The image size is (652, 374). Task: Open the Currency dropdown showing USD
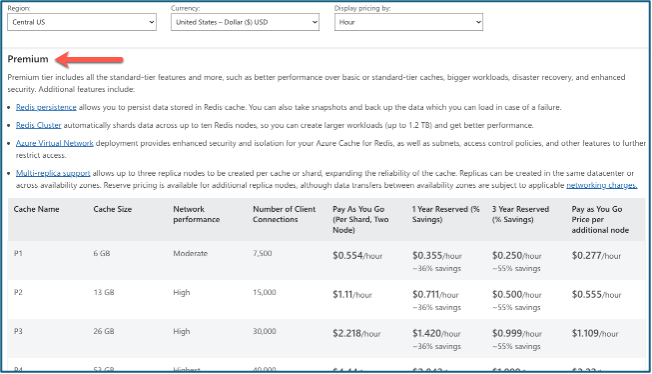[x=245, y=22]
